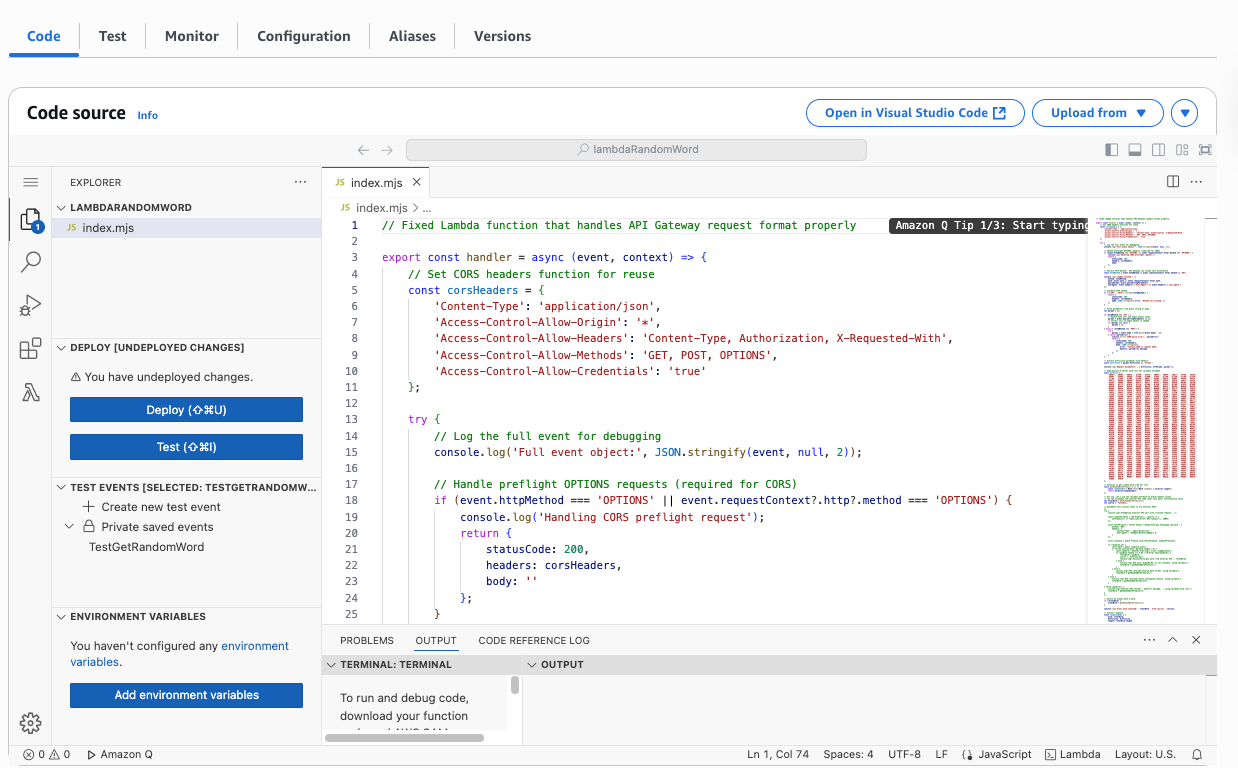Open the PROBLEMS panel tab
Image resolution: width=1238 pixels, height=768 pixels.
point(366,640)
